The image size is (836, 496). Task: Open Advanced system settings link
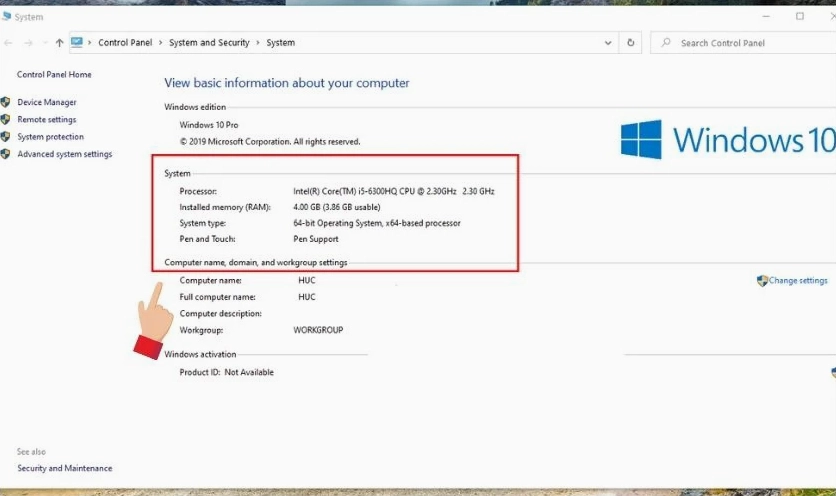[x=65, y=154]
